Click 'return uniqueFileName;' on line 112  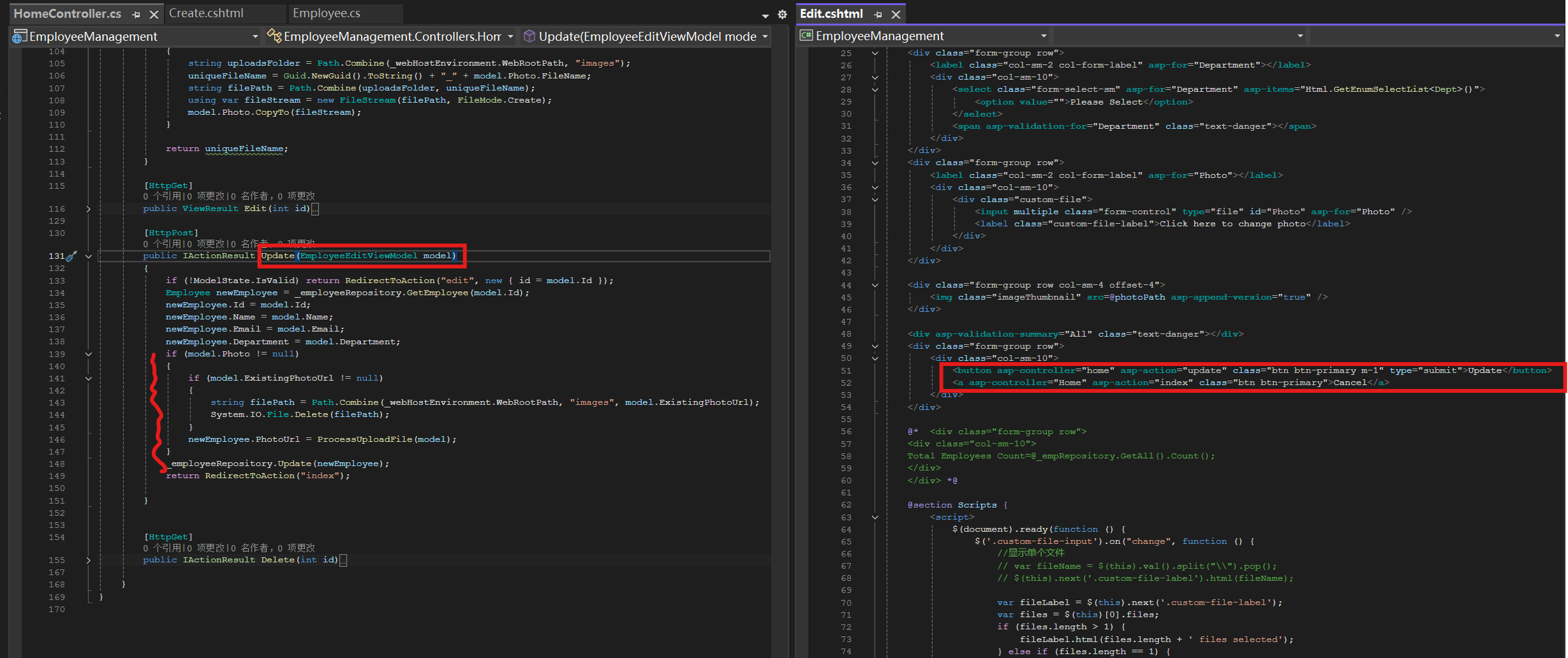227,149
